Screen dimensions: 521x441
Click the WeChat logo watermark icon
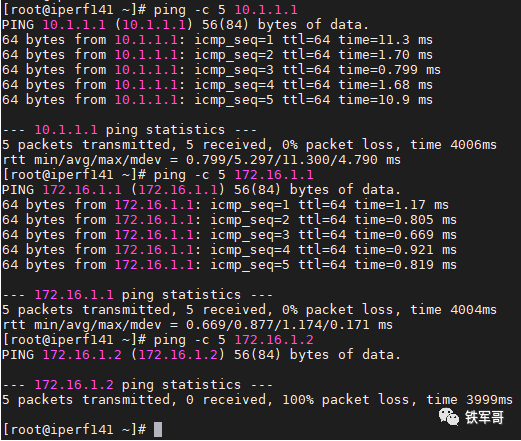[x=449, y=417]
